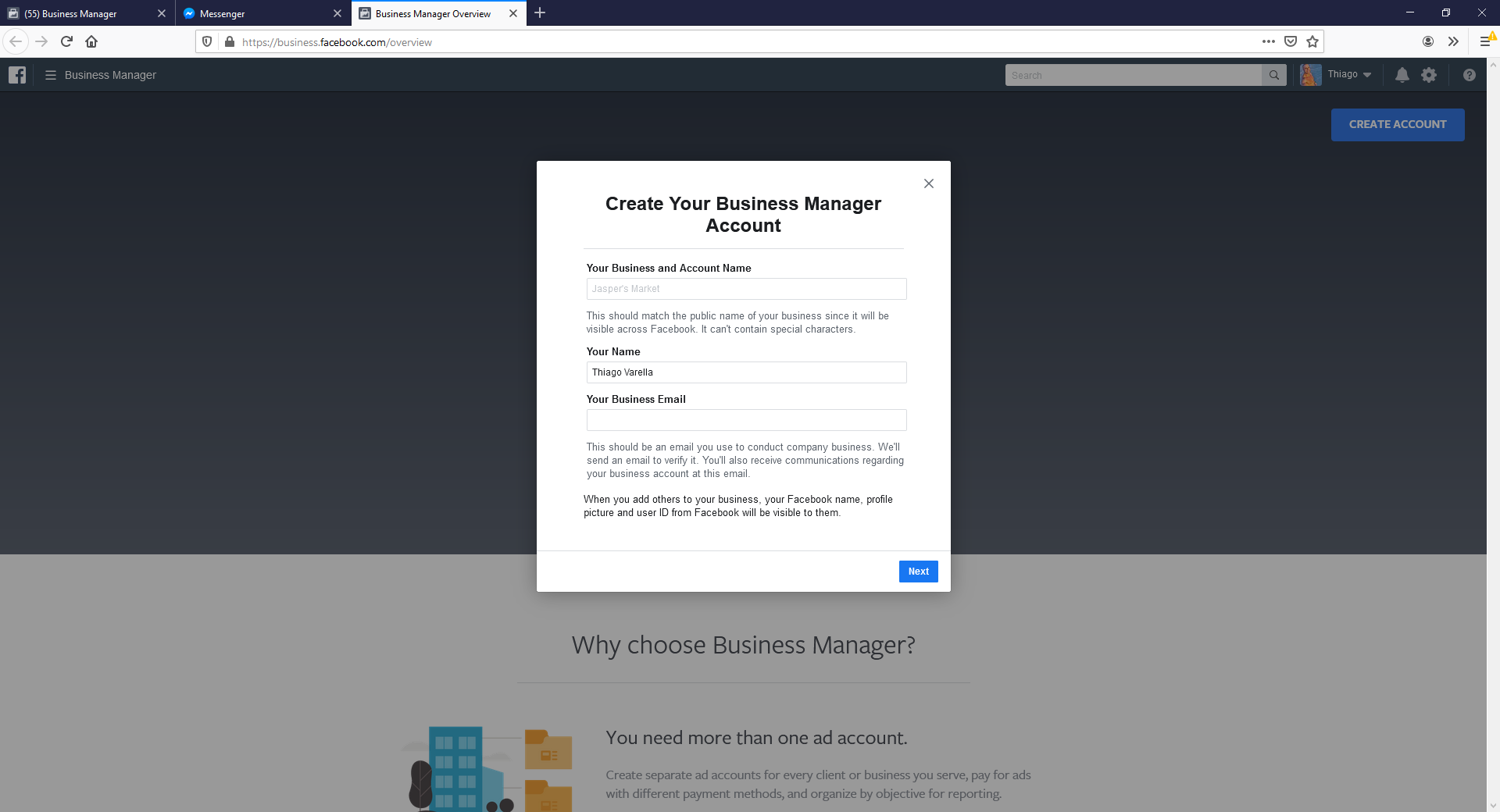Open the Business Manager hamburger menu
Image resolution: width=1500 pixels, height=812 pixels.
(x=51, y=75)
